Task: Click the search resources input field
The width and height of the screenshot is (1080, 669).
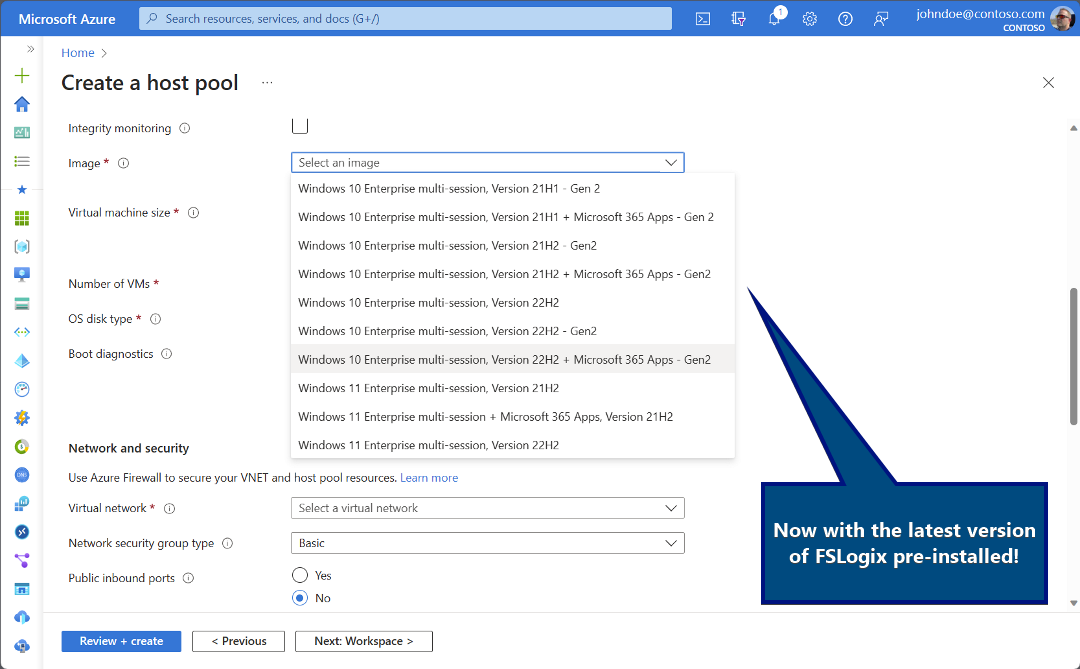Action: click(x=405, y=19)
